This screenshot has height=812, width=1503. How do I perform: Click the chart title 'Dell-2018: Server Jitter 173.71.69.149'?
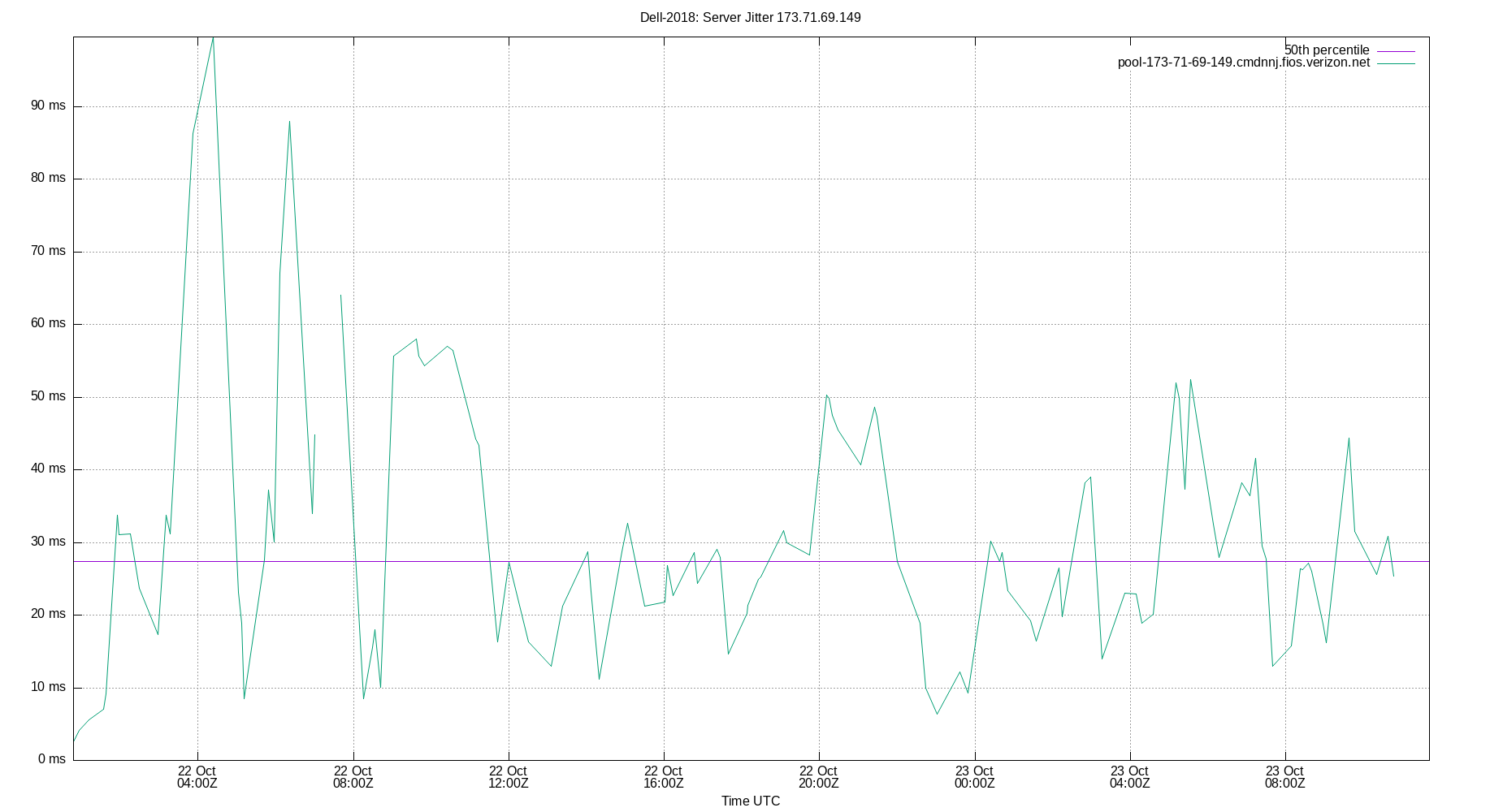pos(750,18)
